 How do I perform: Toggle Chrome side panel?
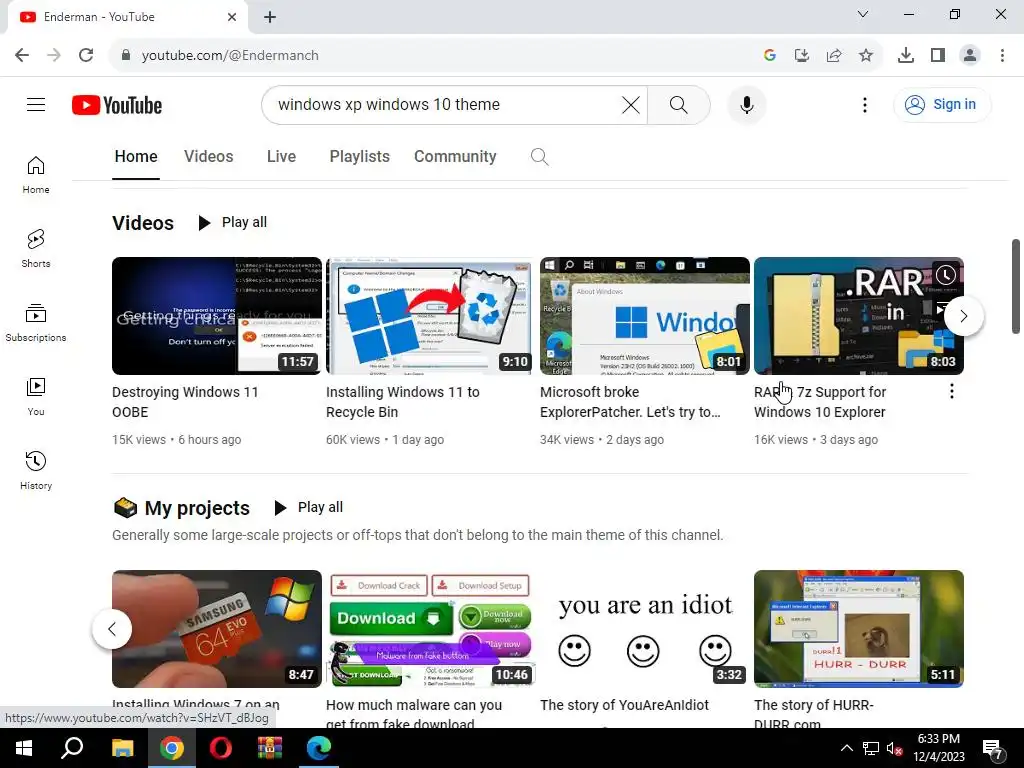point(938,56)
